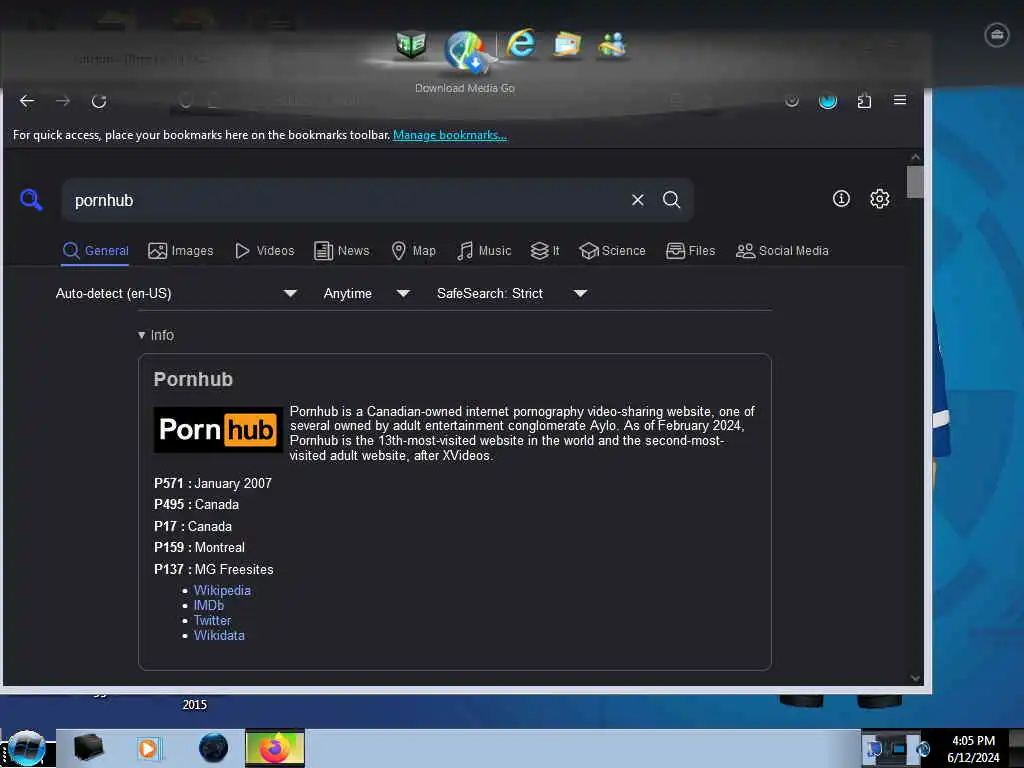
Task: Open the dark globe taskbar icon
Action: 213,748
